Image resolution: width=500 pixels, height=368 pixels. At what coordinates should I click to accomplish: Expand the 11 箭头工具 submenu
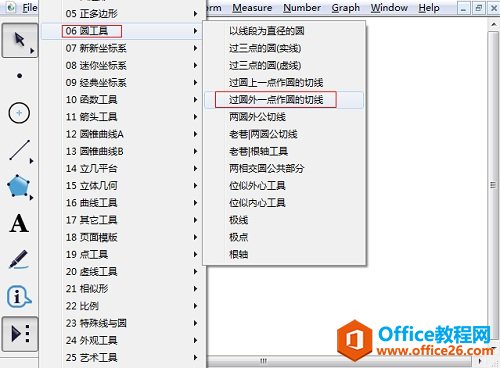pyautogui.click(x=121, y=117)
